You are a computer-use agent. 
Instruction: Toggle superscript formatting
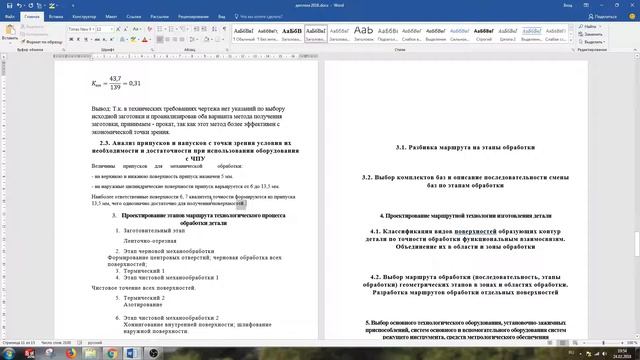point(111,40)
